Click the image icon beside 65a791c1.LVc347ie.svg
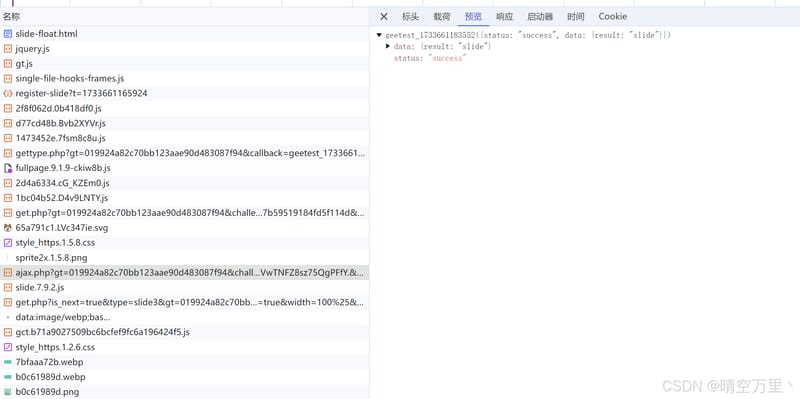 (8, 228)
